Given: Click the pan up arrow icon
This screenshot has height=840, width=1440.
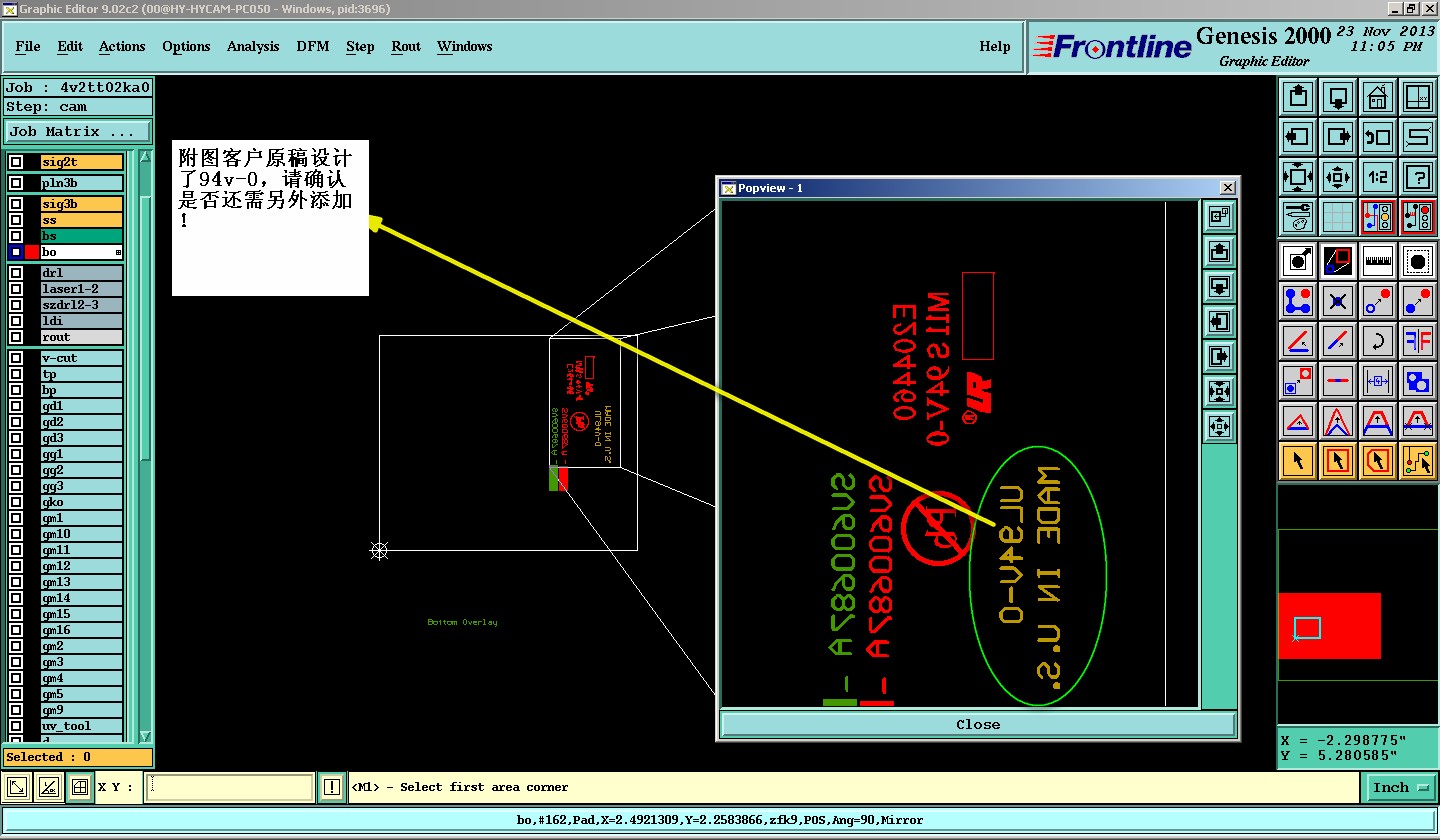Looking at the screenshot, I should (x=1298, y=97).
